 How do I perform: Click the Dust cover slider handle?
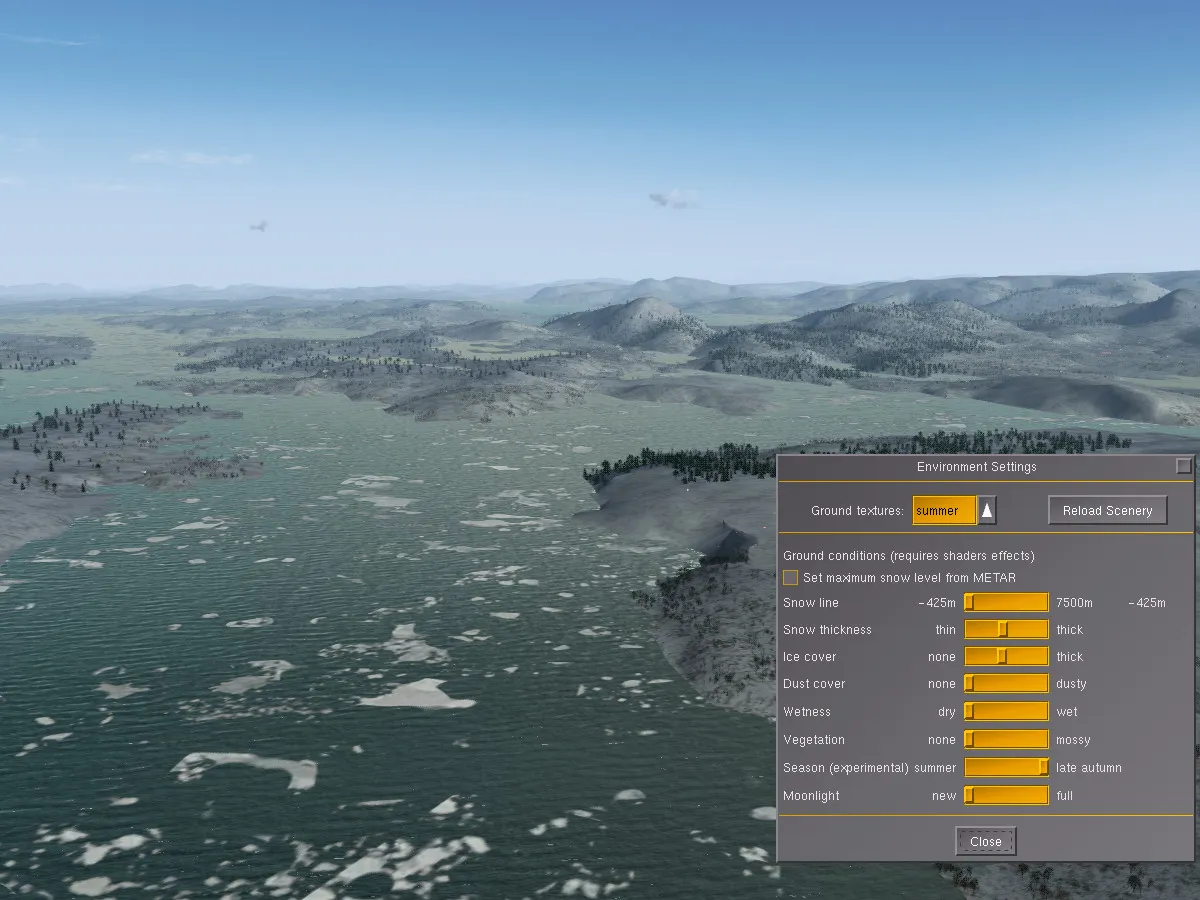click(x=969, y=684)
